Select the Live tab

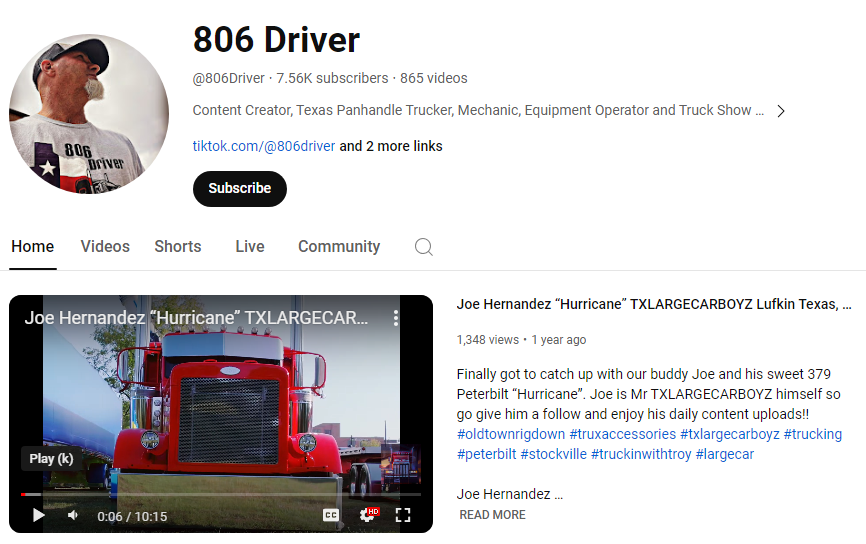click(x=250, y=246)
